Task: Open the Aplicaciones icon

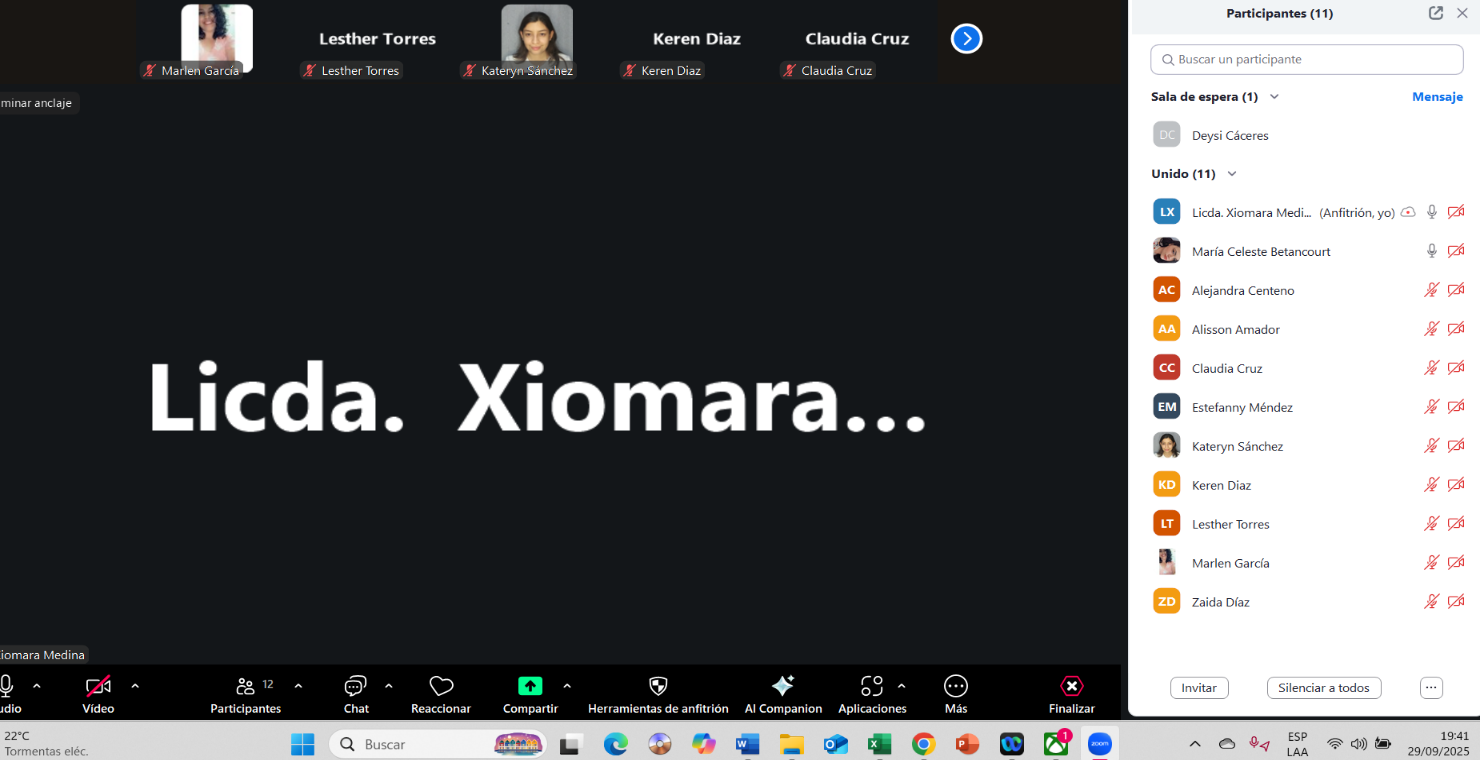Action: point(871,686)
